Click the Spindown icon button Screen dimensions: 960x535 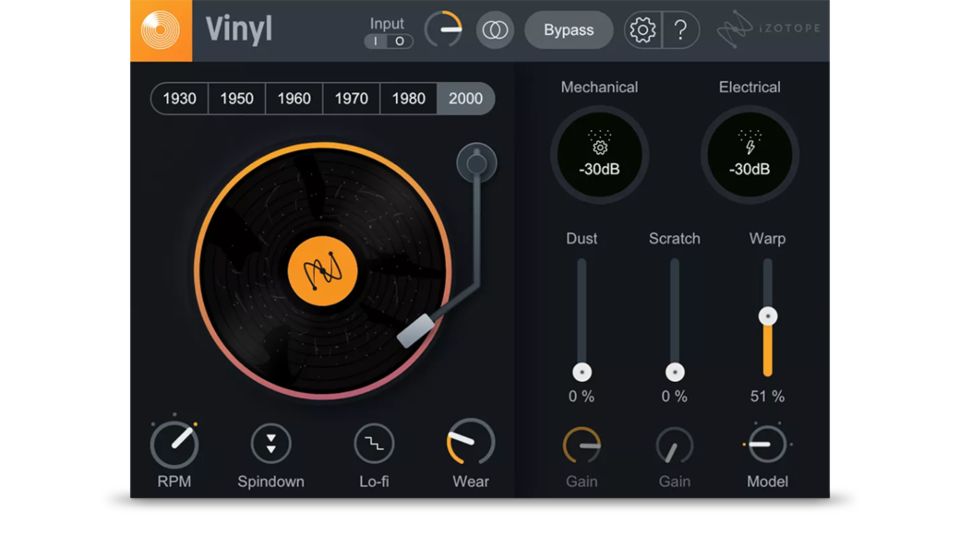(x=271, y=442)
